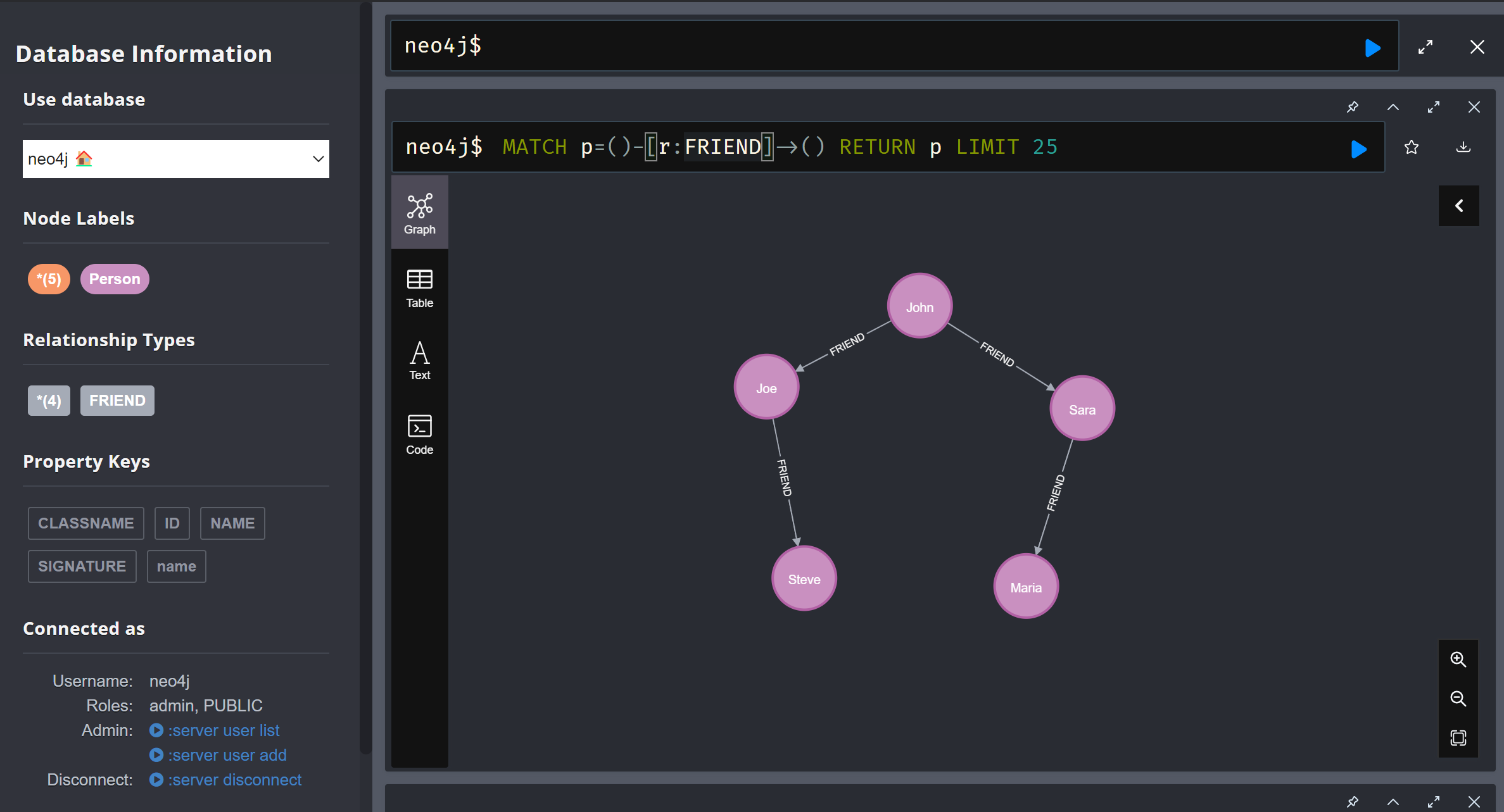
Task: Click the FRIEND edge from John to Sara
Action: 997,353
